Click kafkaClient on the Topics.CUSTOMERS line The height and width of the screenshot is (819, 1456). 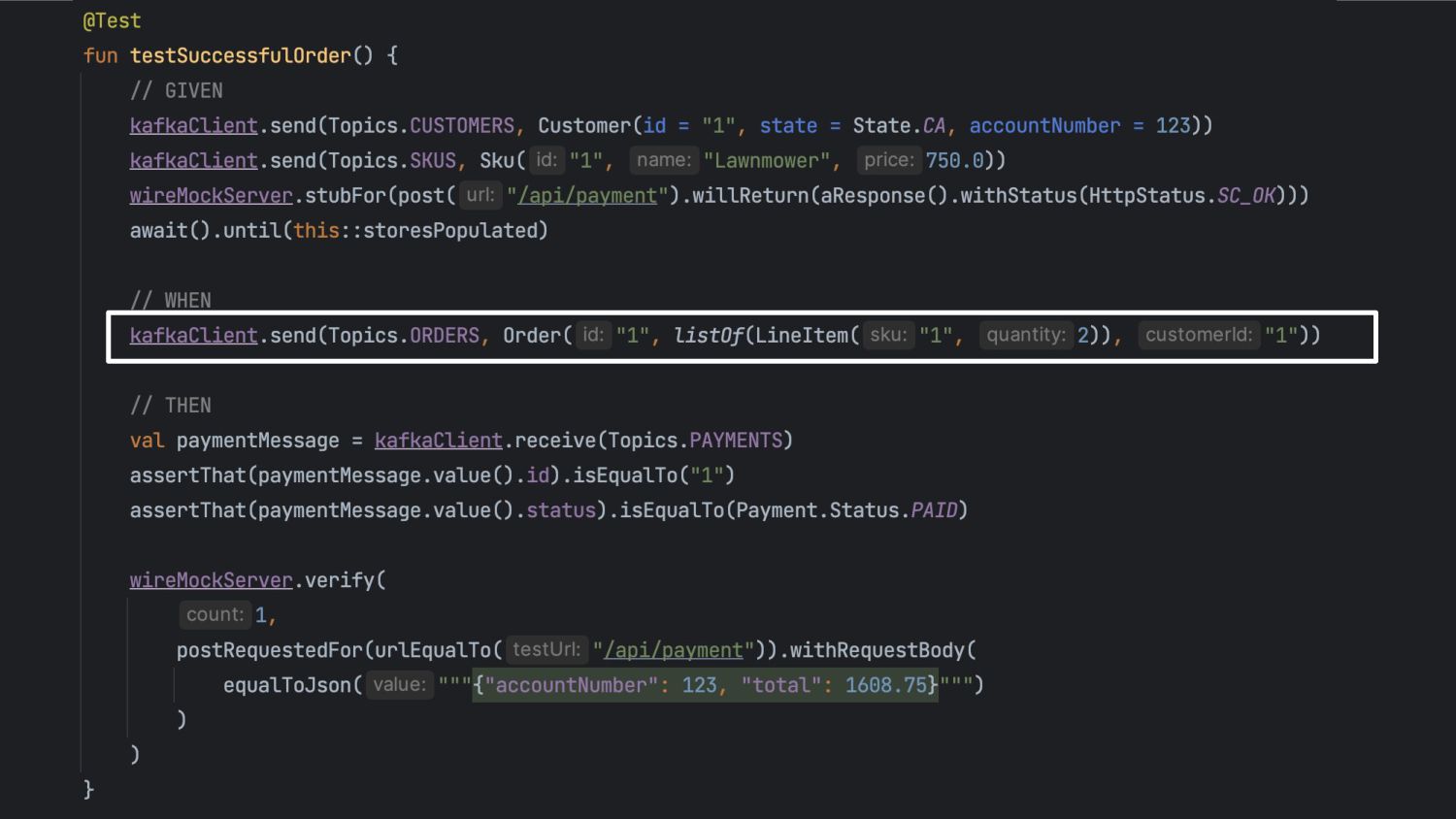tap(193, 125)
